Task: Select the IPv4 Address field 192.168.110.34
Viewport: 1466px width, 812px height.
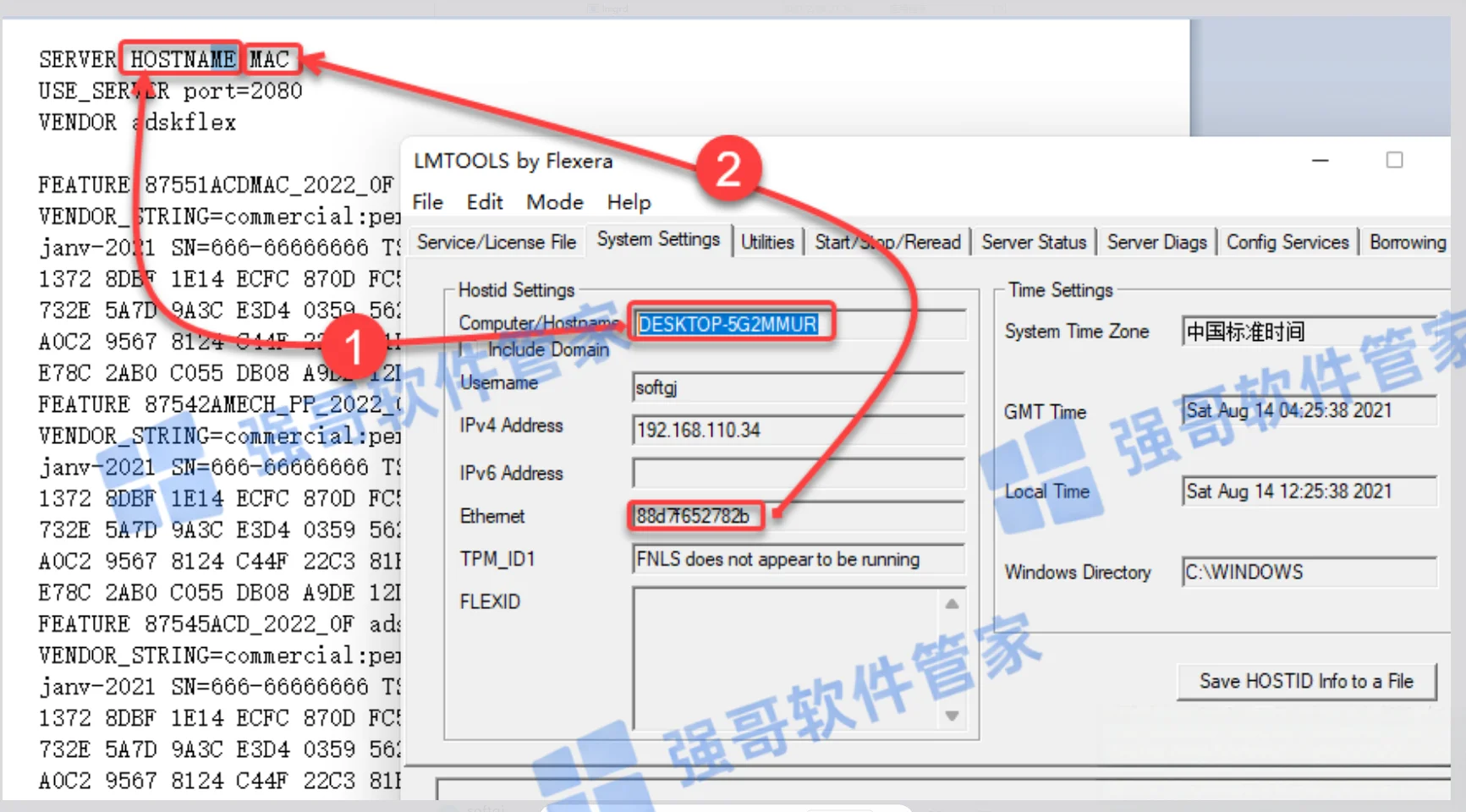Action: click(x=799, y=430)
